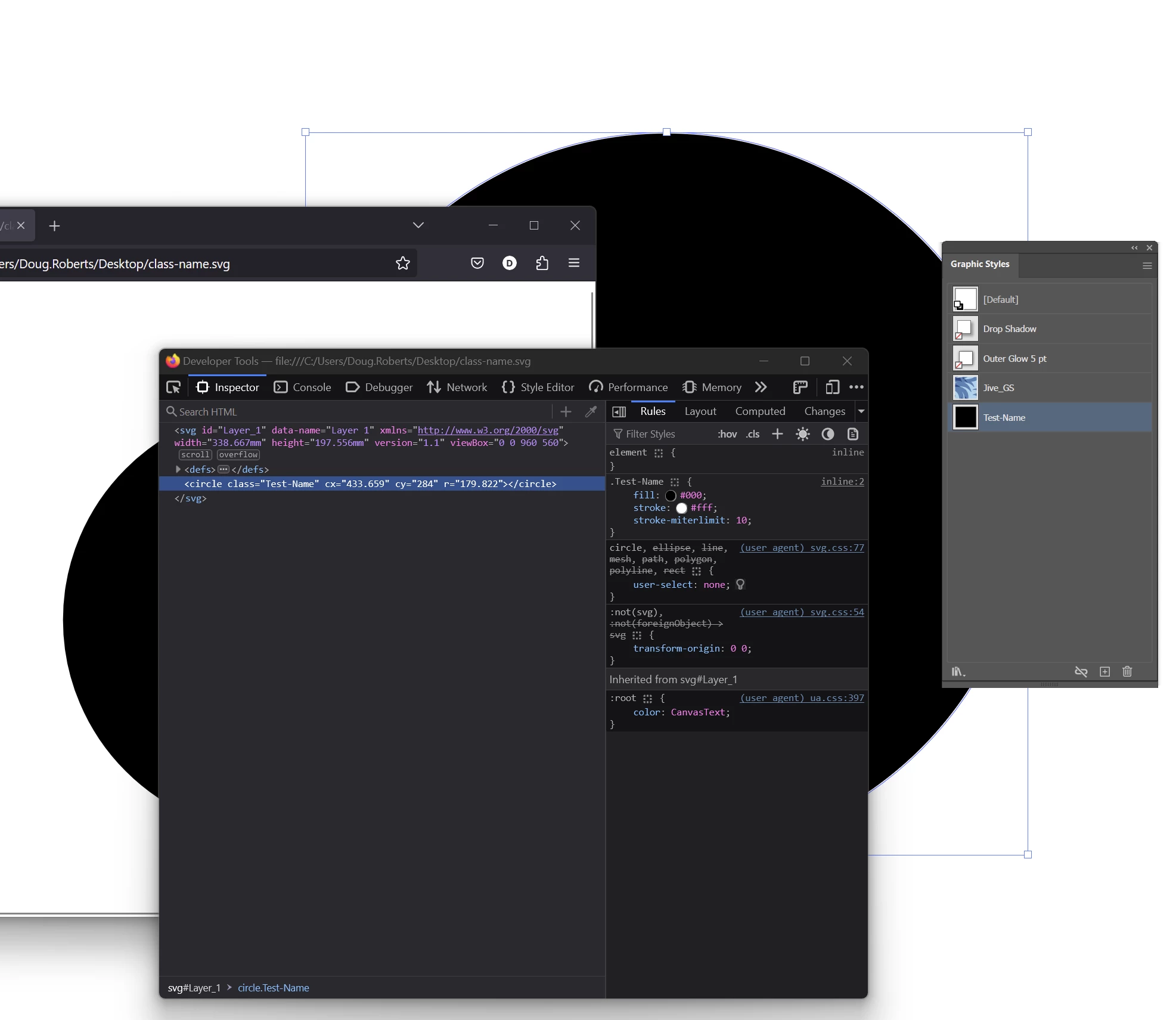Image resolution: width=1176 pixels, height=1020 pixels.
Task: Click the inline:2 source link
Action: (842, 482)
